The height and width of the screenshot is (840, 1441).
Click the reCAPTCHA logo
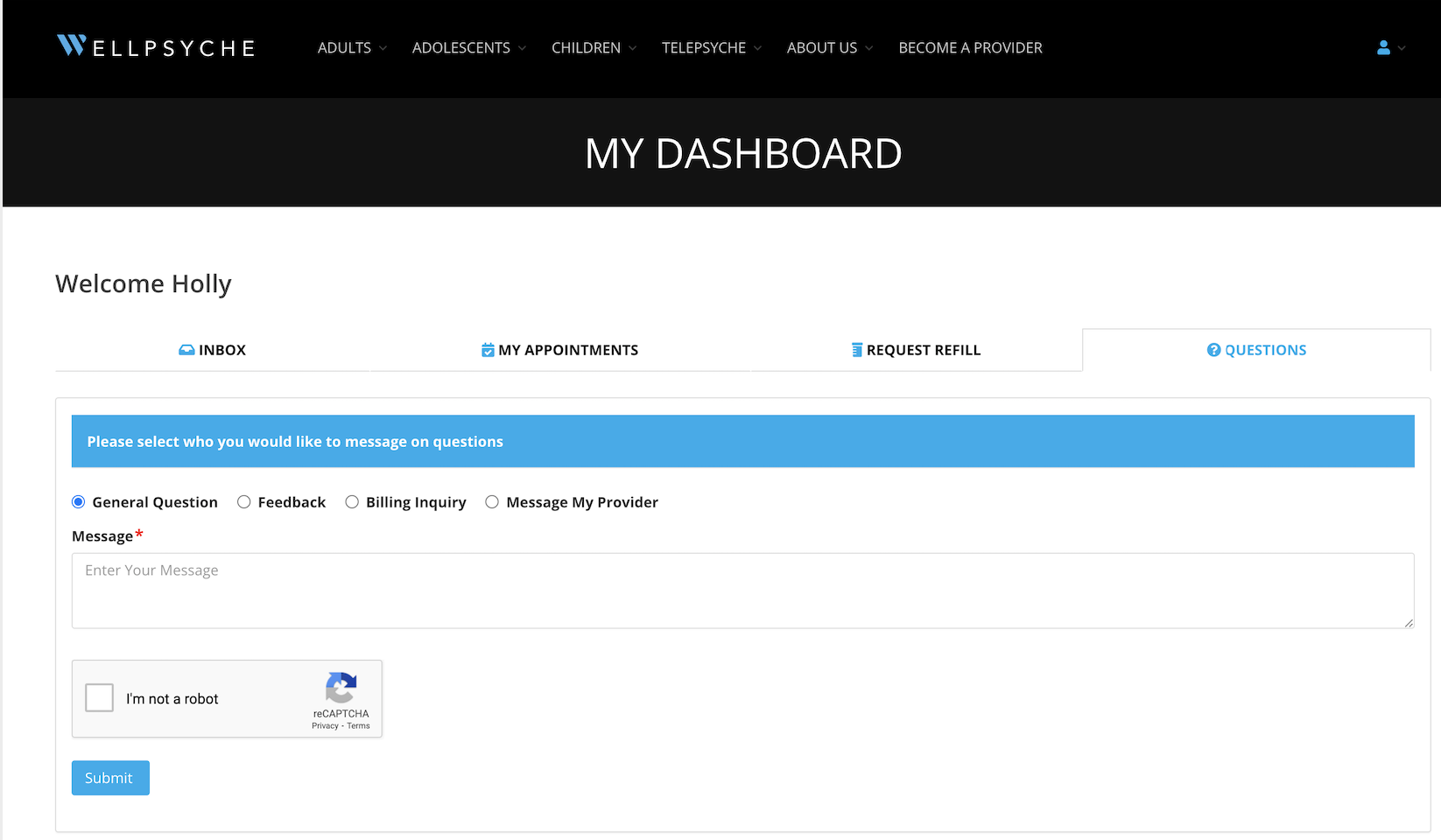click(341, 688)
